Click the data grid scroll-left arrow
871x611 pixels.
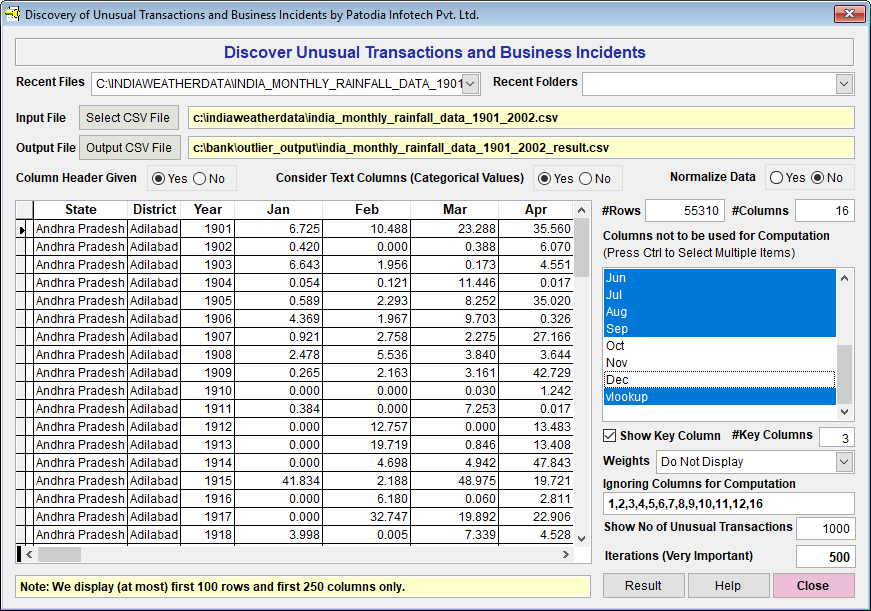click(29, 554)
